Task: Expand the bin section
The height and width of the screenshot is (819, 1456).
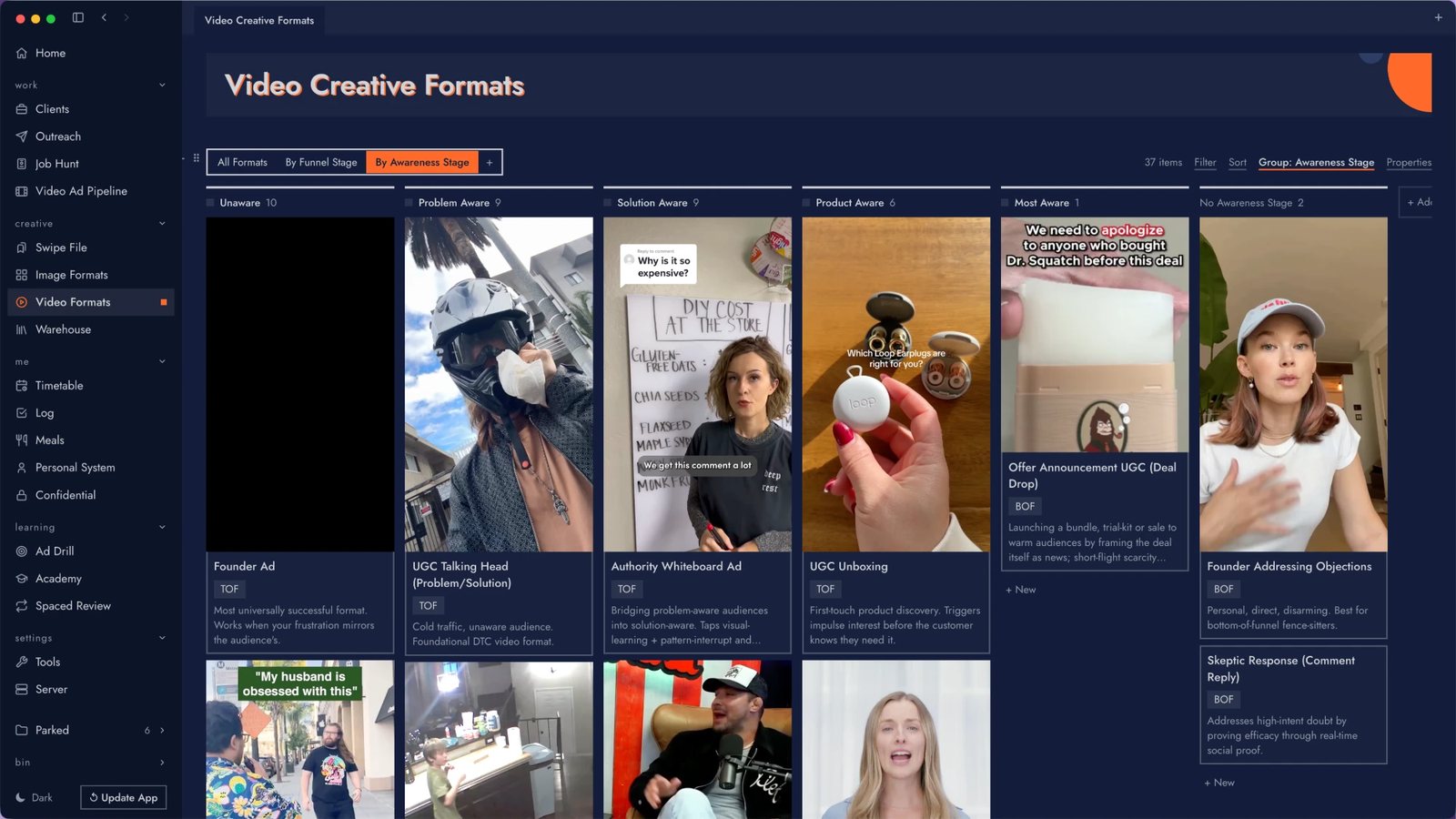Action: click(x=163, y=763)
